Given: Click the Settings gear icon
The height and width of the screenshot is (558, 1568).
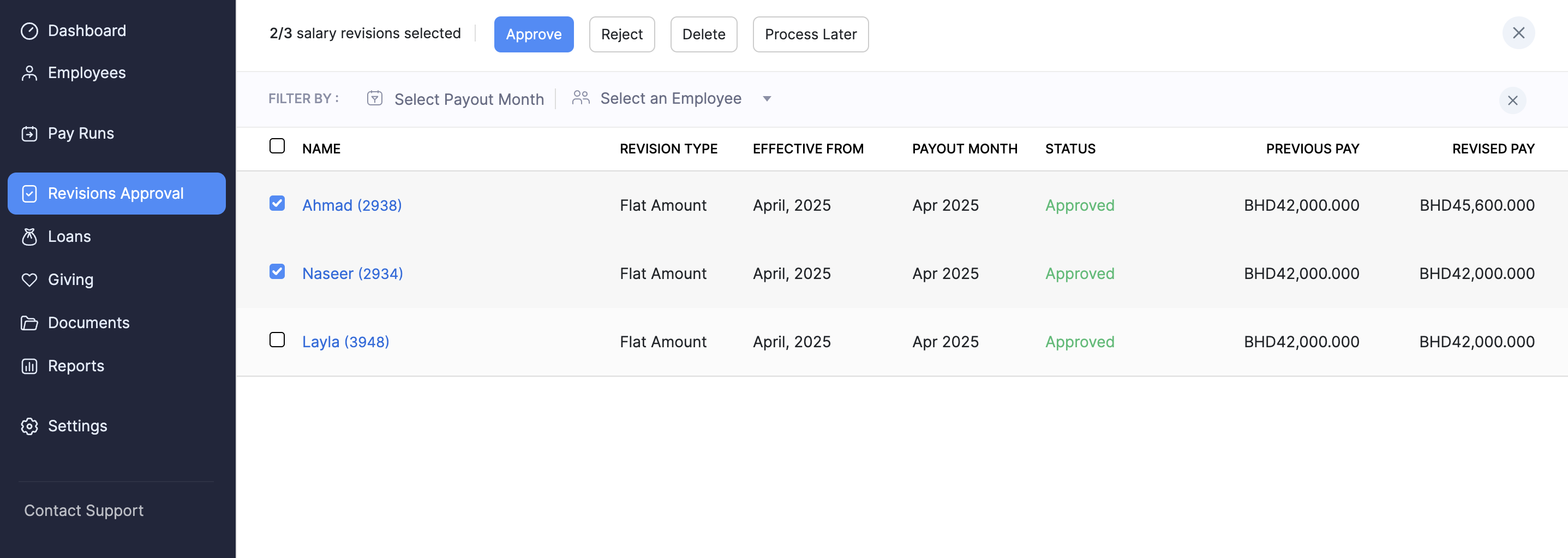Looking at the screenshot, I should tap(29, 426).
